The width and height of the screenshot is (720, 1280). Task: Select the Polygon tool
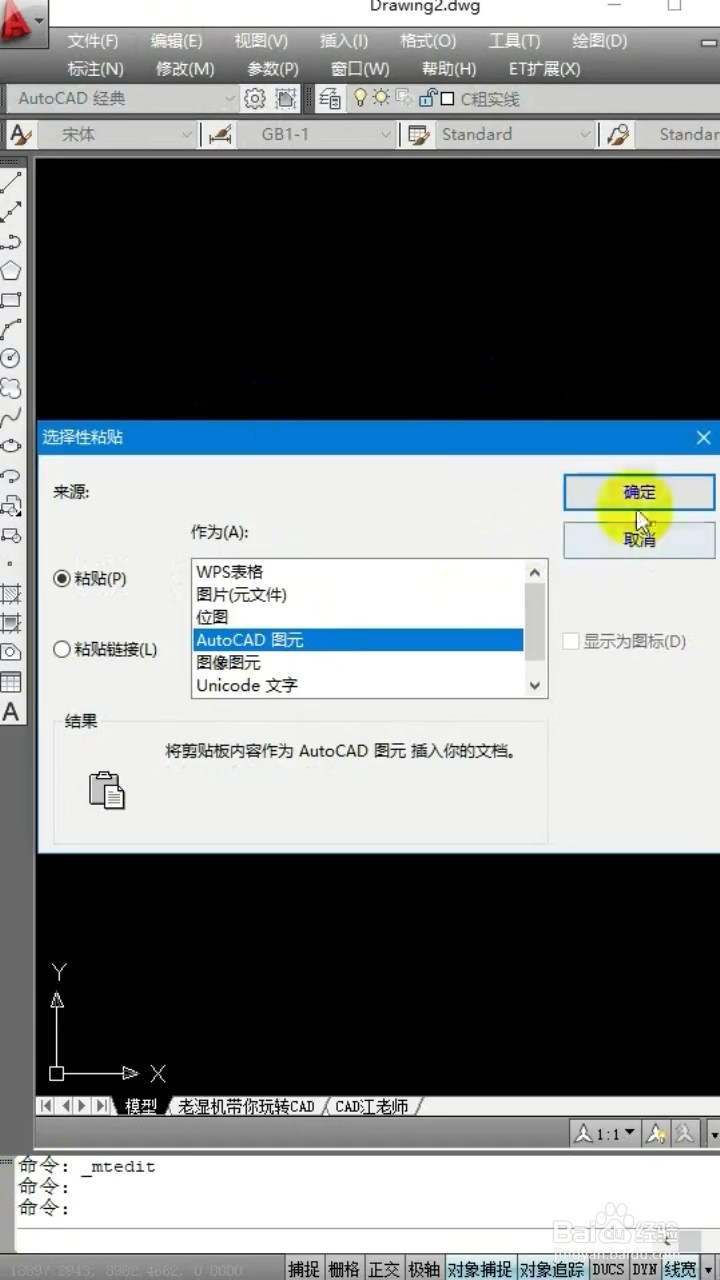coord(11,270)
